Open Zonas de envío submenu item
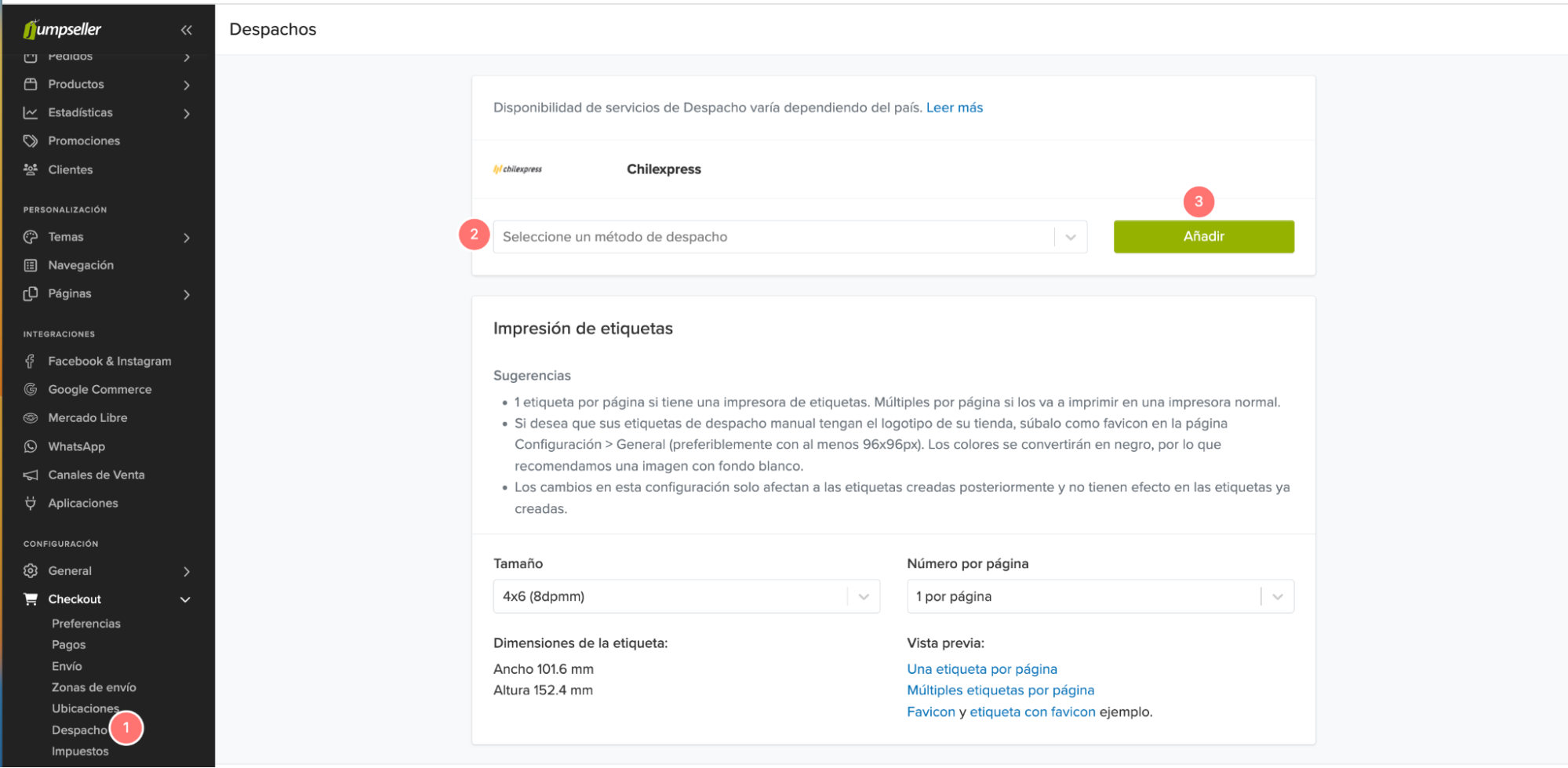This screenshot has width=1568, height=768. point(94,687)
